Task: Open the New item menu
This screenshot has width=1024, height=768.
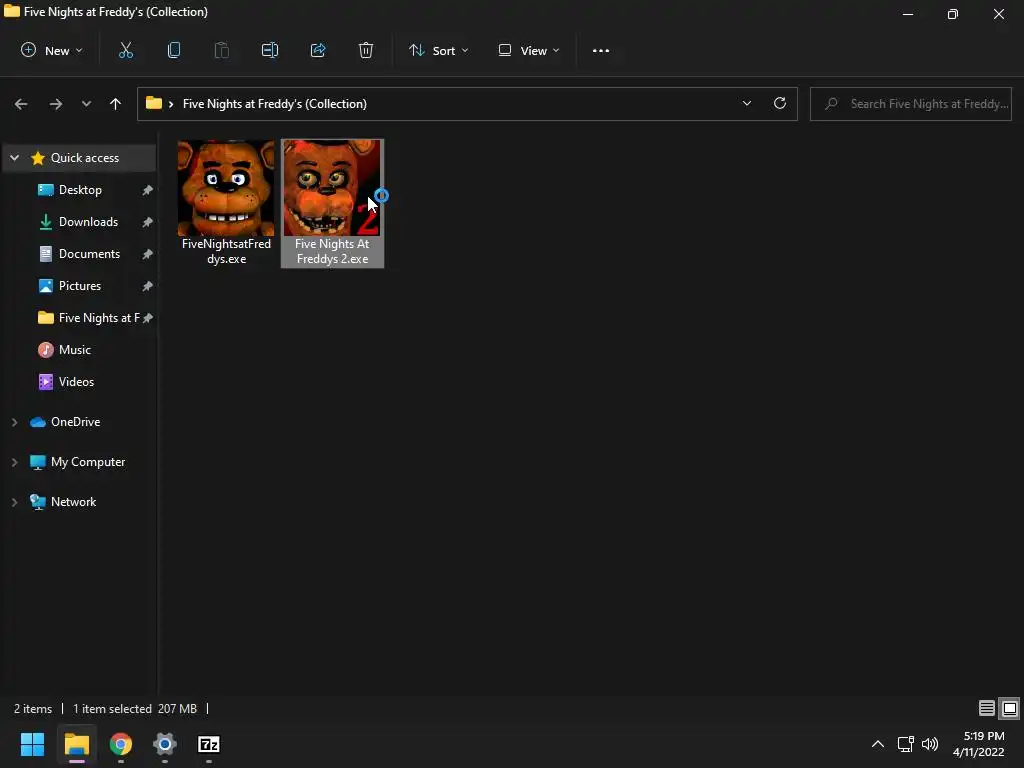Action: coord(52,50)
